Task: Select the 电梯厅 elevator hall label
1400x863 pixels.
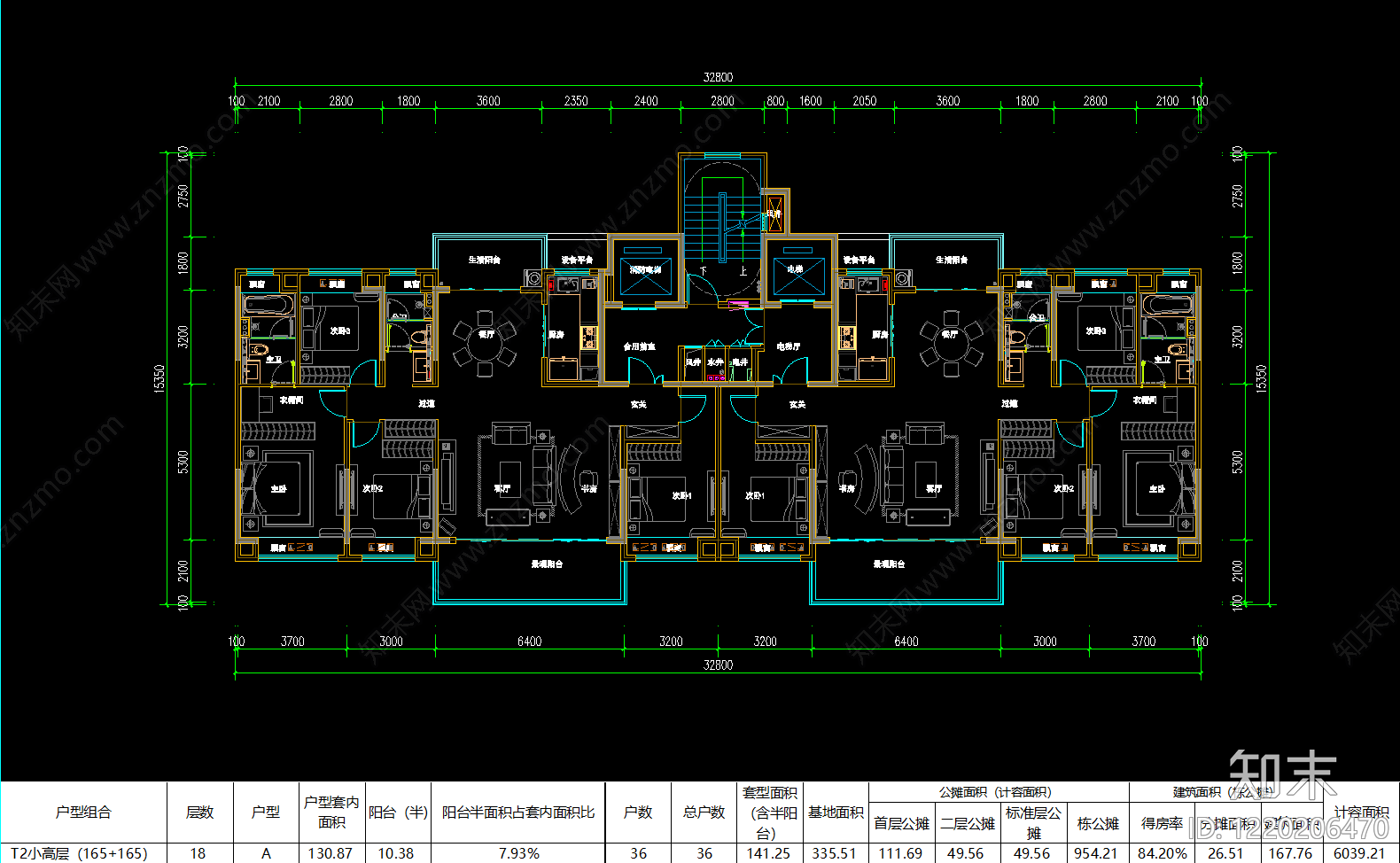Action: (789, 346)
